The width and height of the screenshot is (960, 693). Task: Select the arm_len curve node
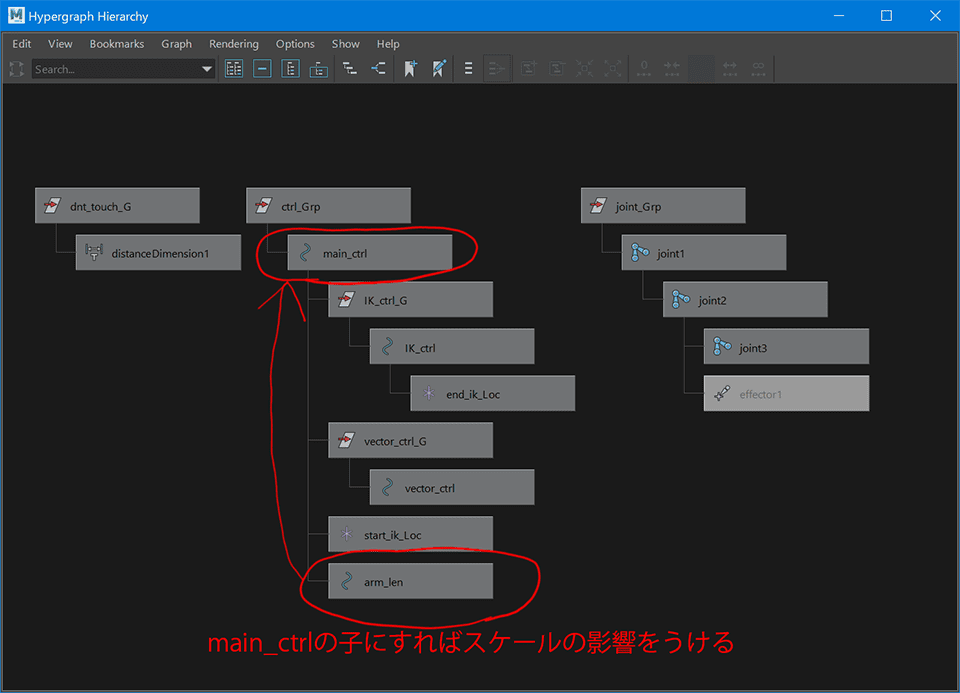[x=410, y=581]
